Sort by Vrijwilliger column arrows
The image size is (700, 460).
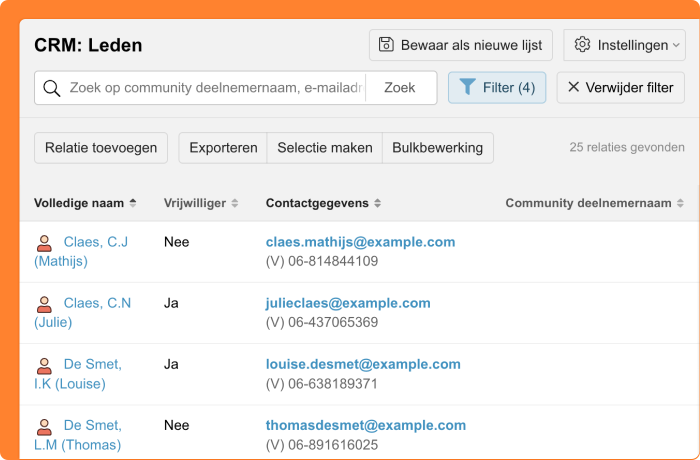tap(235, 204)
